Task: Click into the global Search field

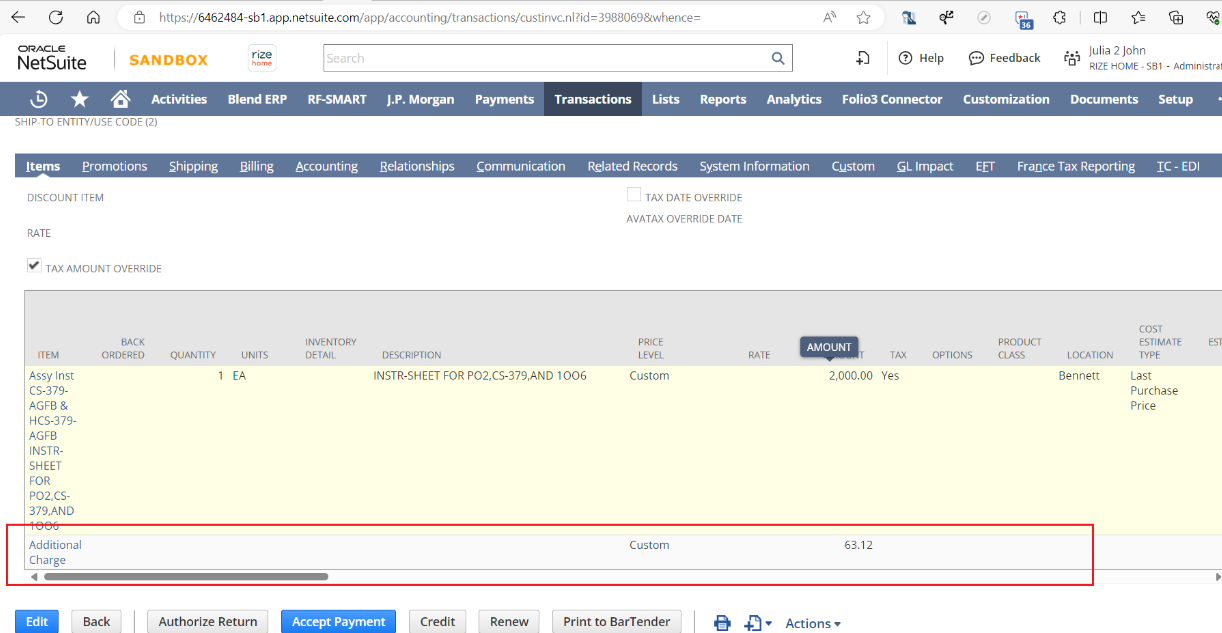Action: pos(545,59)
